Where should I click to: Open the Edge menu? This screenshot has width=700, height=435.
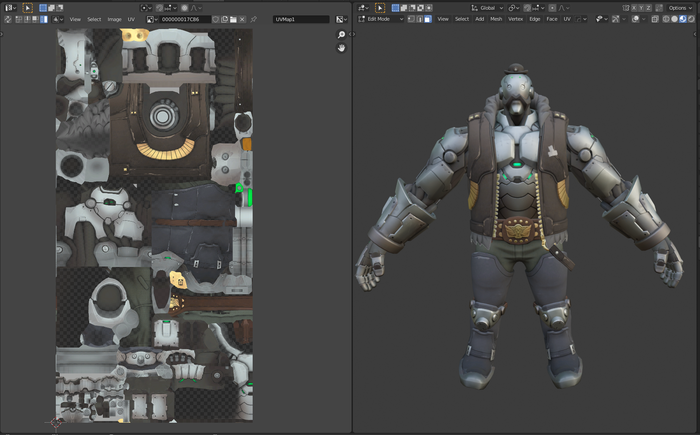[x=535, y=19]
